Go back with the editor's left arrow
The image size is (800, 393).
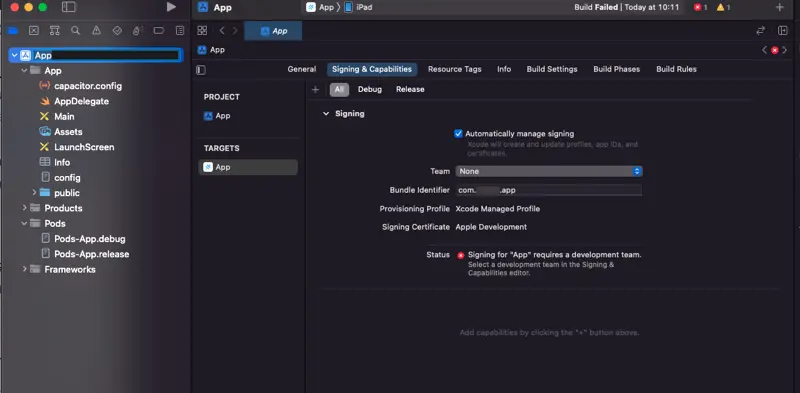pos(222,31)
